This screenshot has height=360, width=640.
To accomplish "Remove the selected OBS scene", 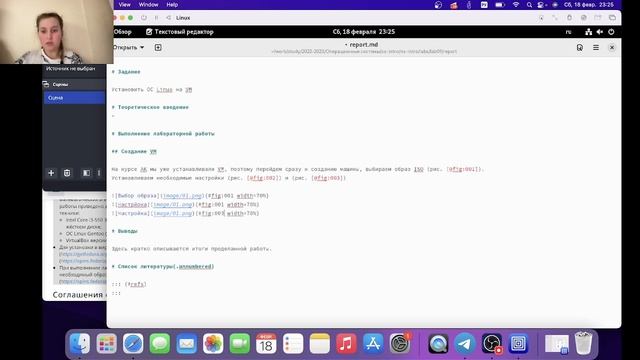I will coord(67,173).
